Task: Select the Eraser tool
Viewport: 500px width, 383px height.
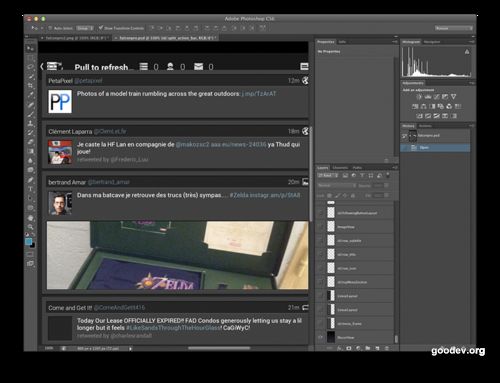Action: click(x=30, y=142)
